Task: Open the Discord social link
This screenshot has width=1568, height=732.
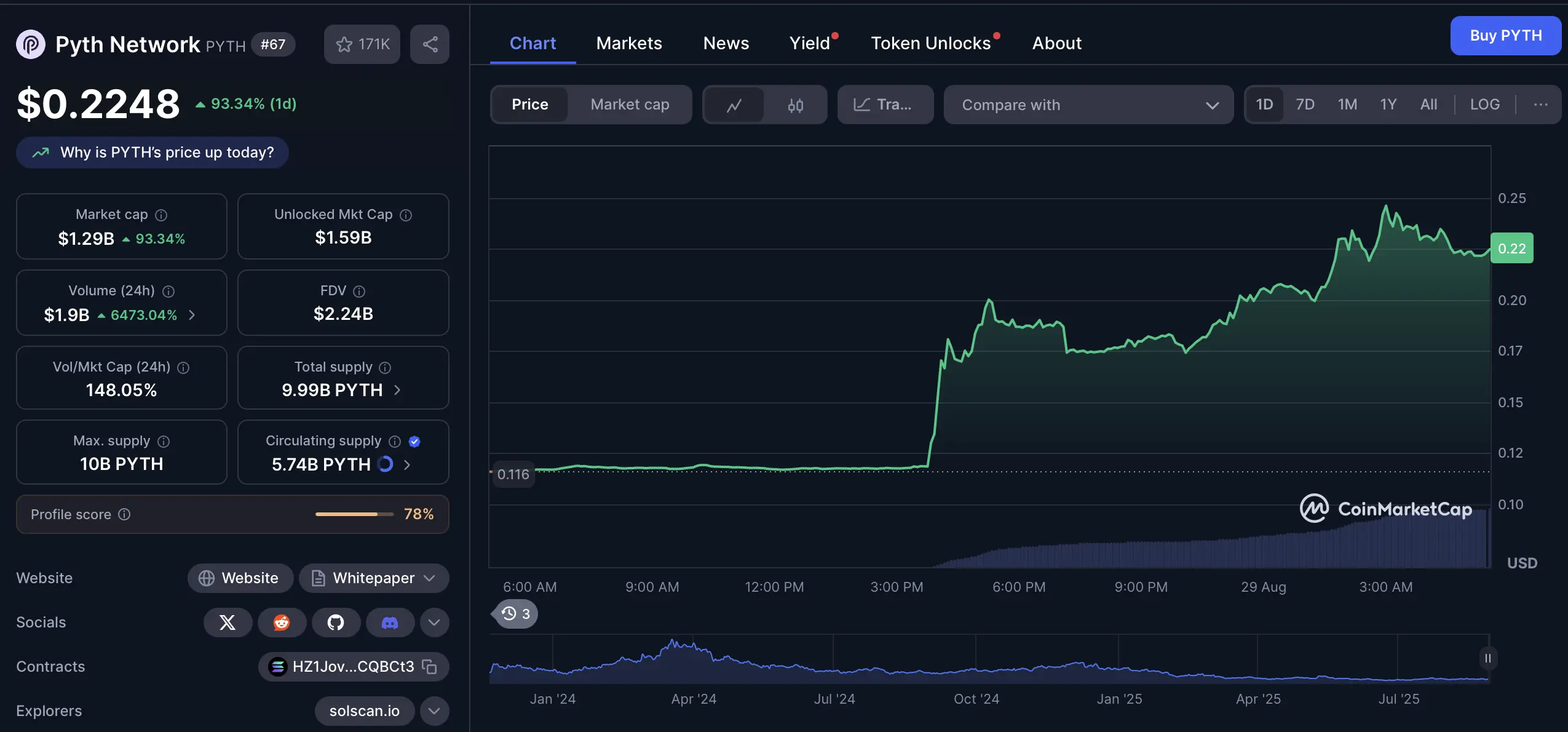Action: coord(389,623)
